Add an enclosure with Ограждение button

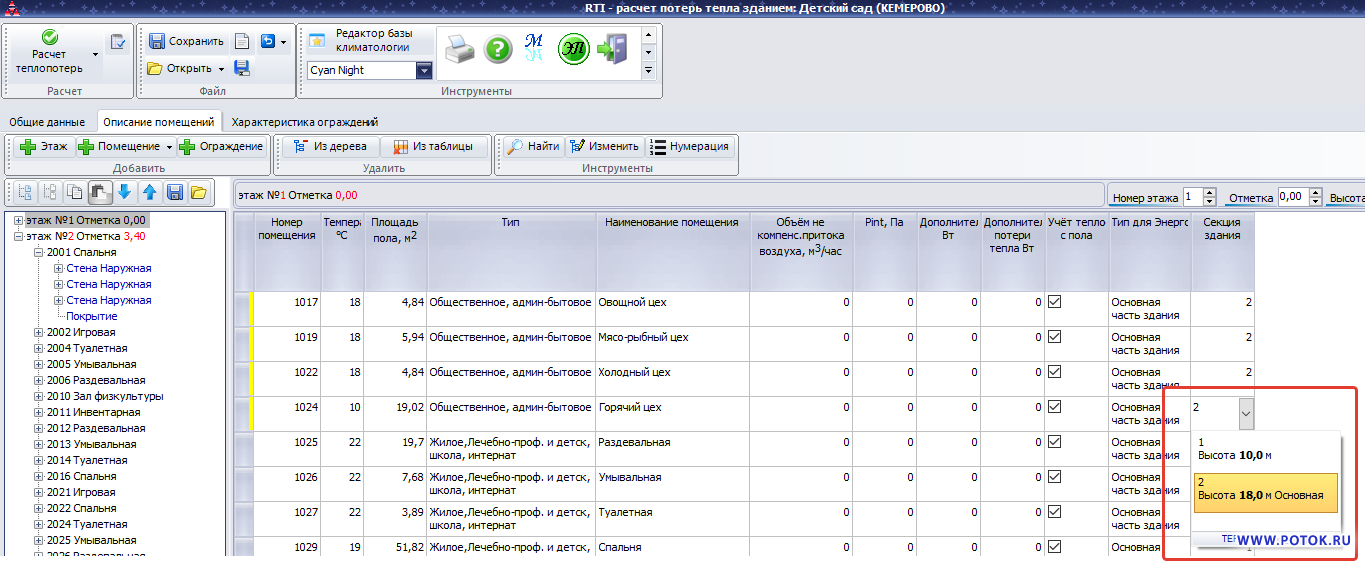point(222,146)
